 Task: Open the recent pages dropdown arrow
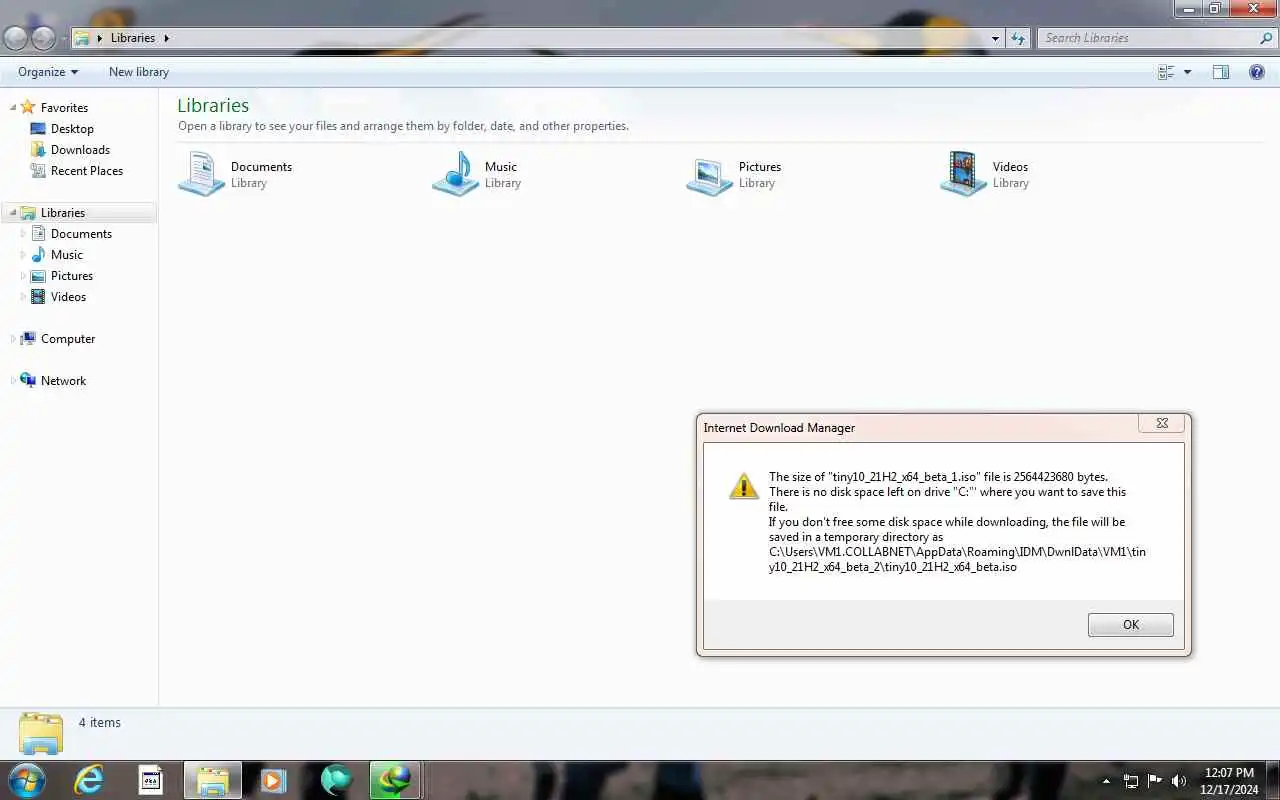pyautogui.click(x=64, y=39)
